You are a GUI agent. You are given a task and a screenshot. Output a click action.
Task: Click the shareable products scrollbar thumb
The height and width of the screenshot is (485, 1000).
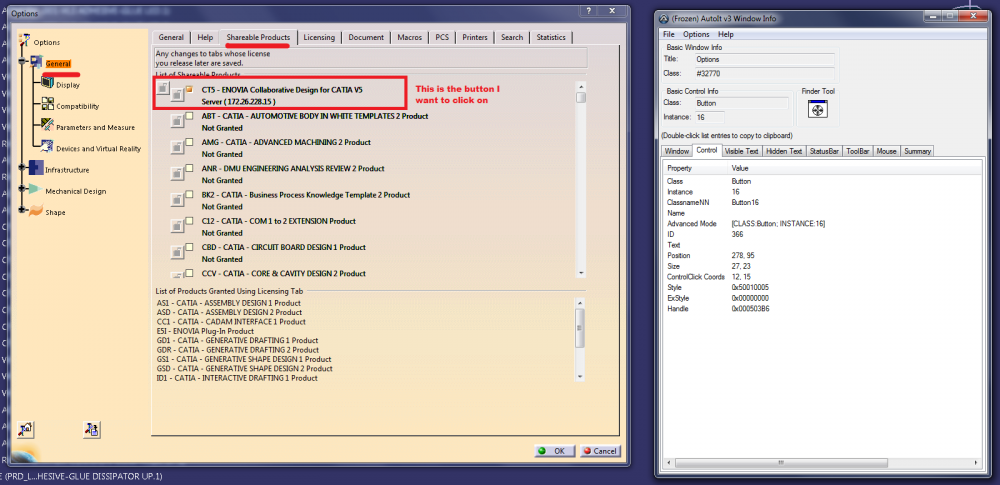pos(580,97)
